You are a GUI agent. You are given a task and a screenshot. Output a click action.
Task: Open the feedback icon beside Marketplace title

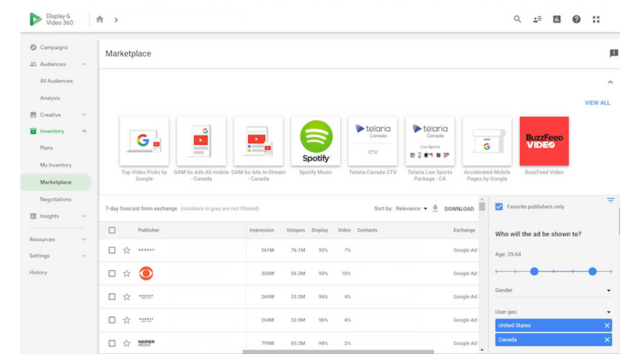click(x=613, y=53)
